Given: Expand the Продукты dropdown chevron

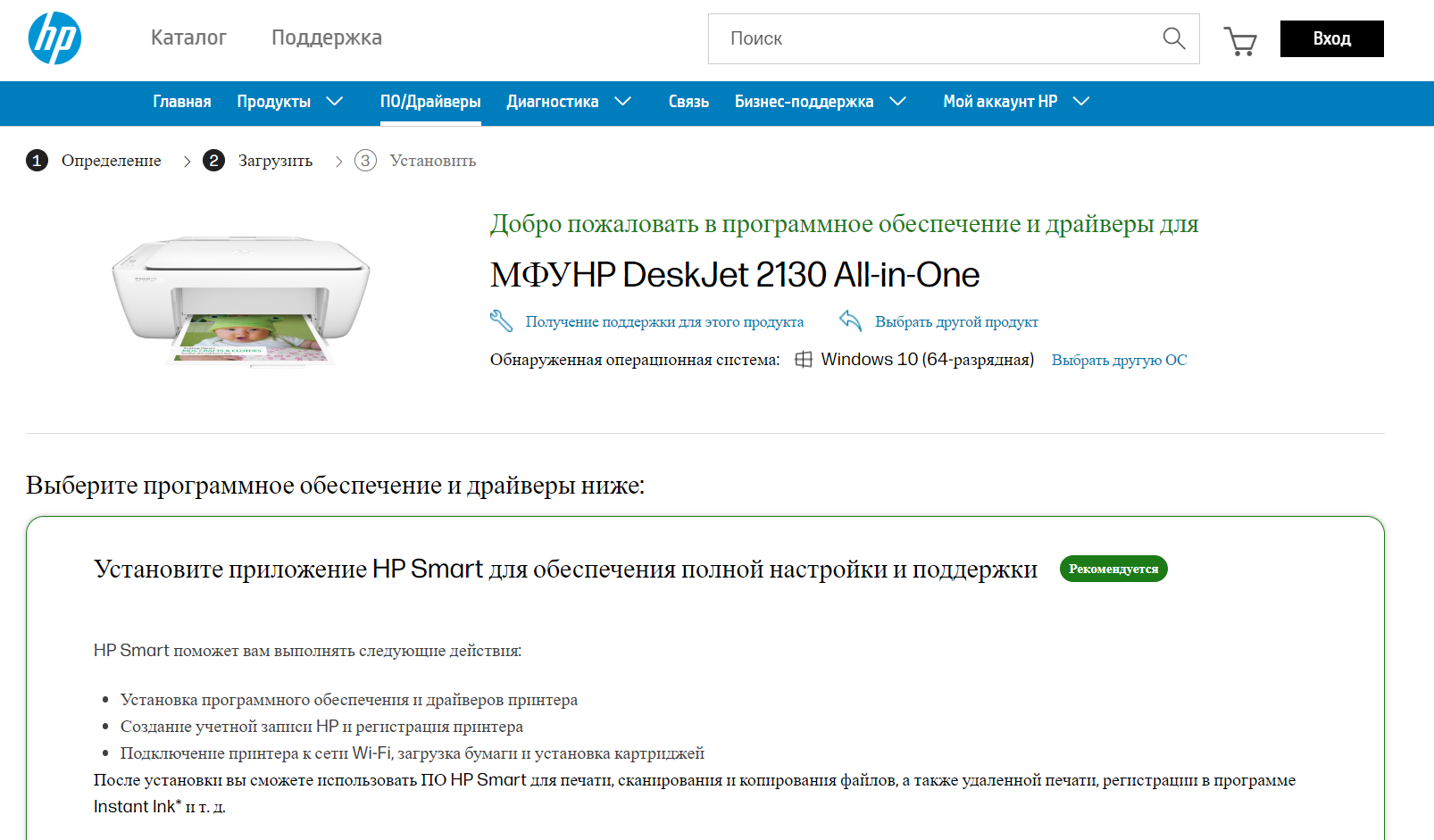Looking at the screenshot, I should pos(335,102).
